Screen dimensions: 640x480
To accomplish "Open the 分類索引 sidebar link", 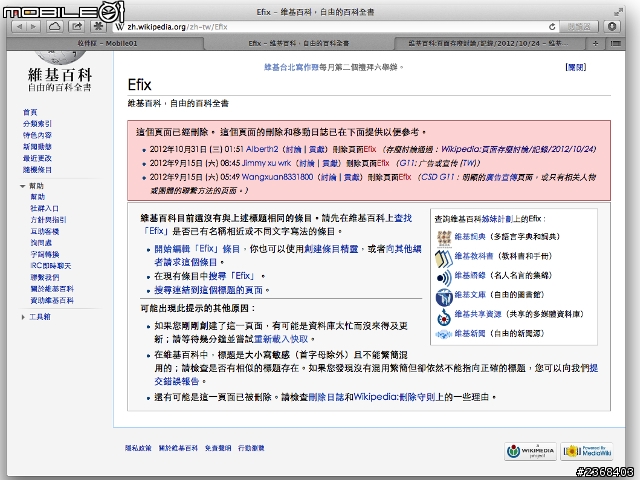I will pyautogui.click(x=37, y=123).
